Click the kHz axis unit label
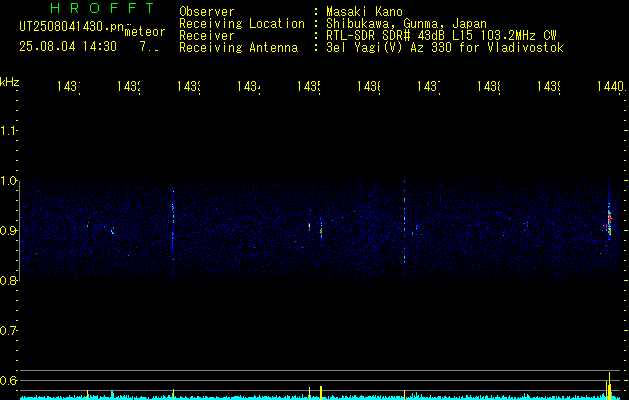 [9, 82]
